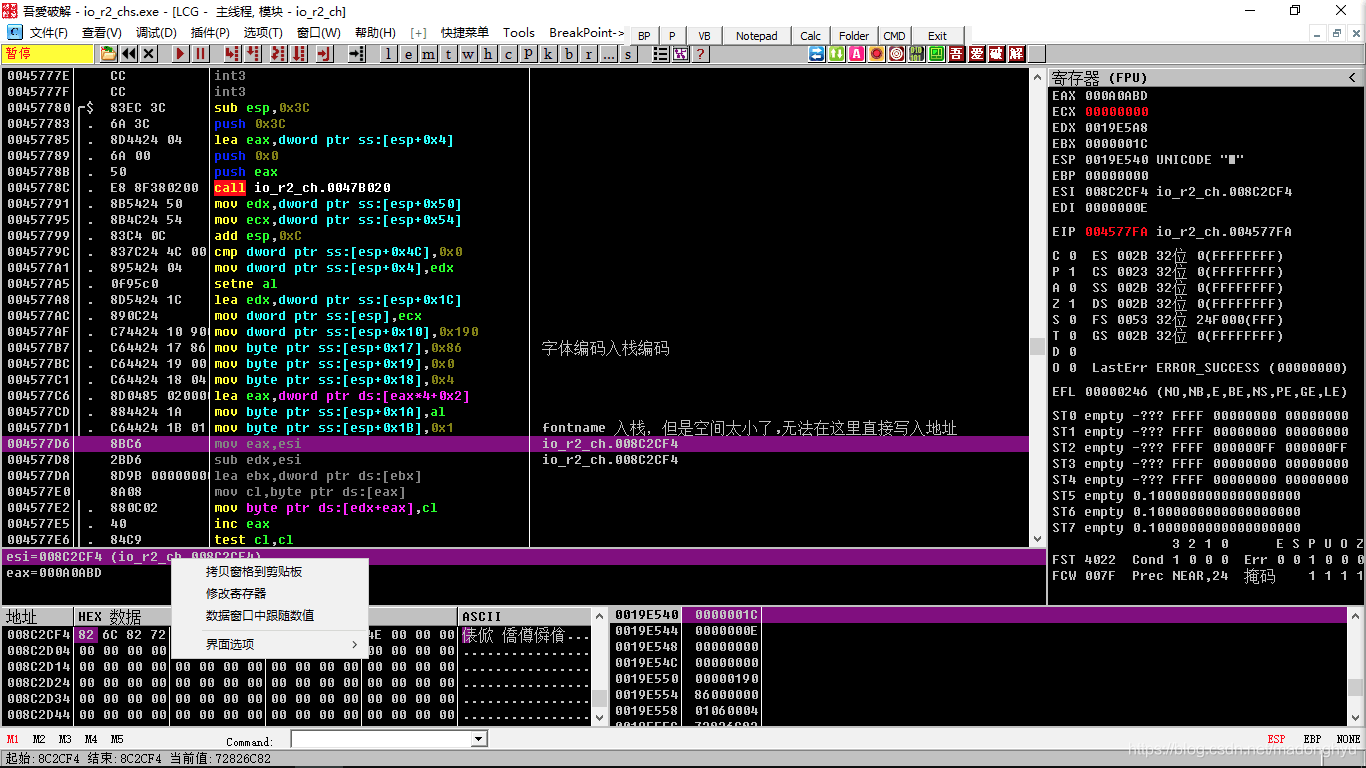Image resolution: width=1366 pixels, height=768 pixels.
Task: Click the red '破' toolbar icon
Action: (996, 54)
